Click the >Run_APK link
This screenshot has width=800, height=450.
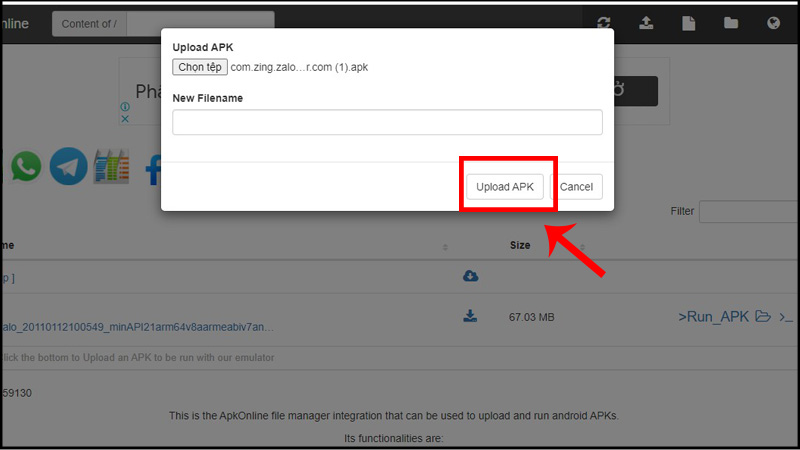point(713,317)
